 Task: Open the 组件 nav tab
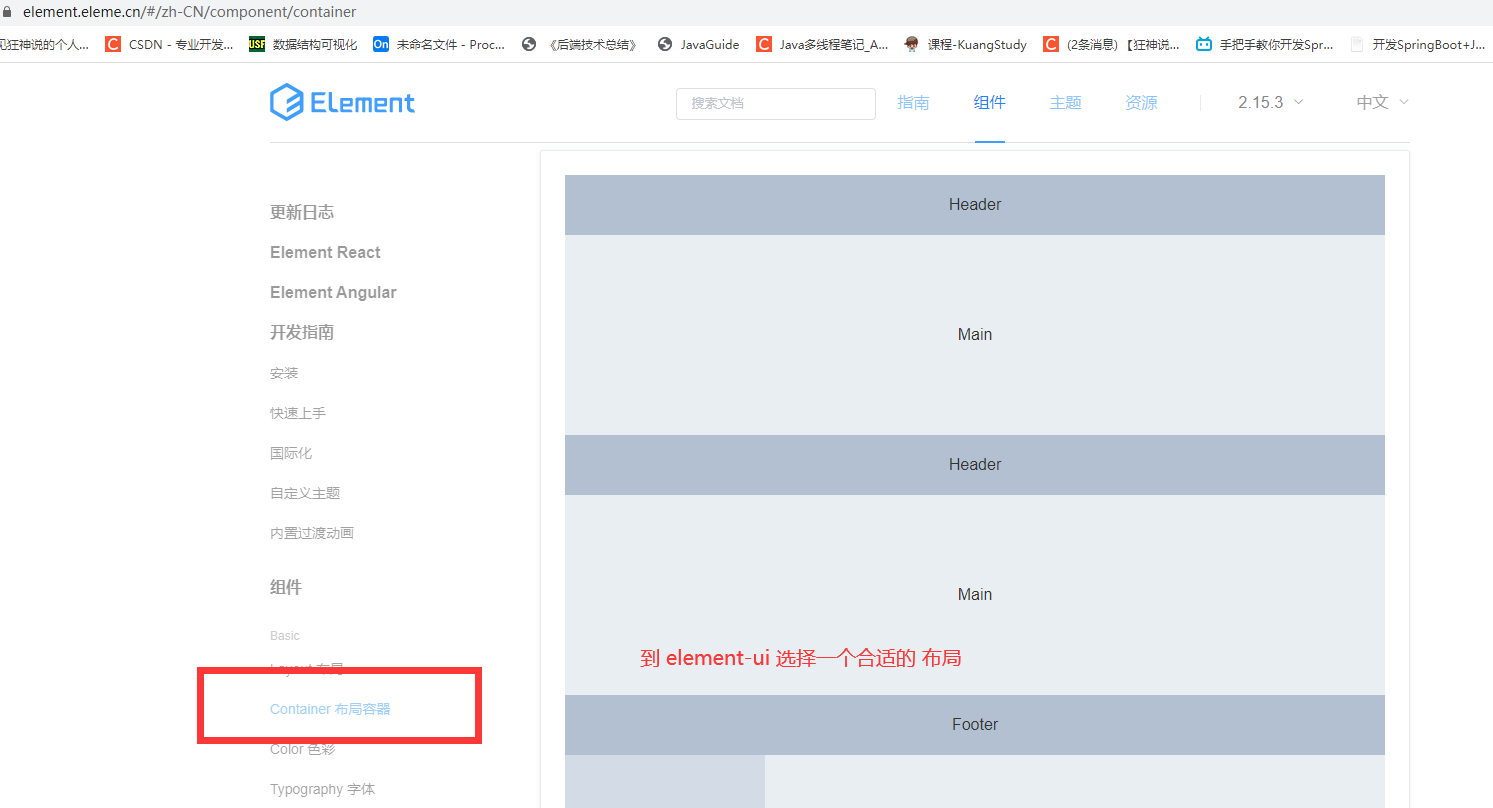[990, 102]
